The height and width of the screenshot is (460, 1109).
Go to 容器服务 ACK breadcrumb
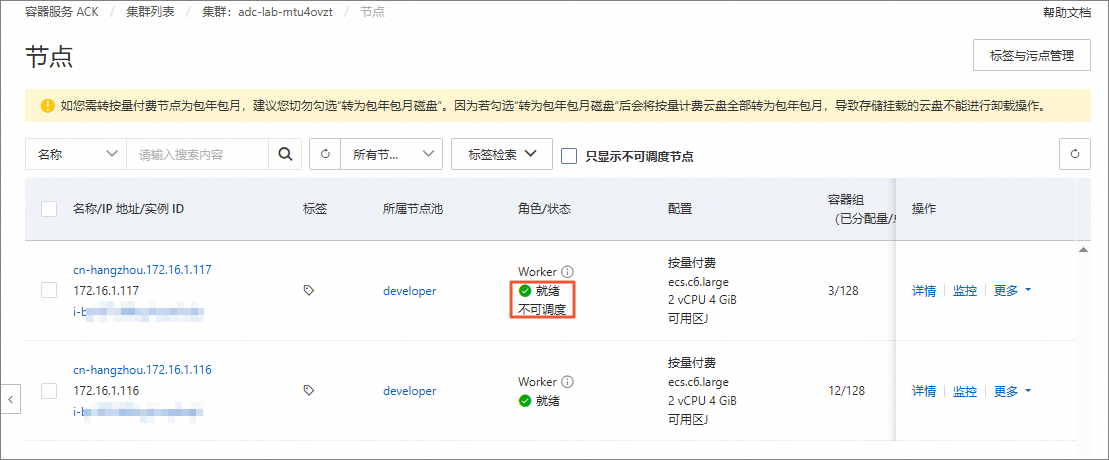62,13
